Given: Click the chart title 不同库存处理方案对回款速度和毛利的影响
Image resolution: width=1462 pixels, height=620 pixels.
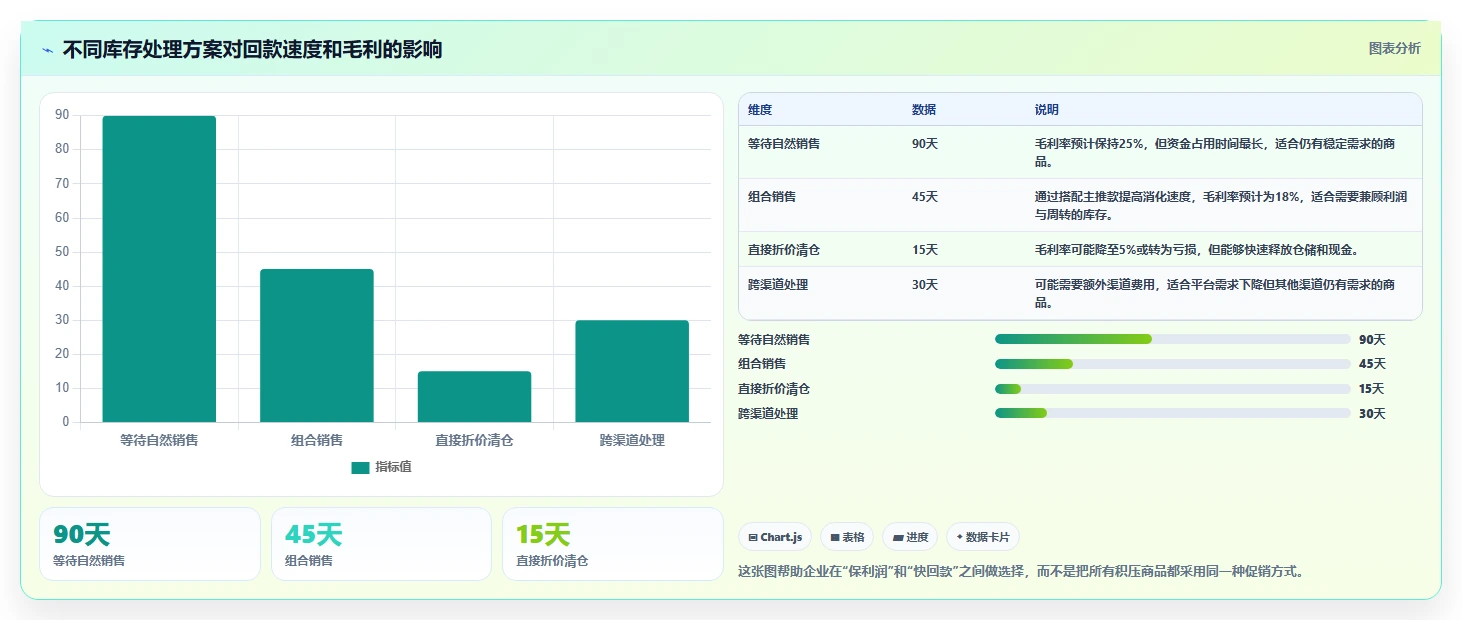Looking at the screenshot, I should (252, 50).
